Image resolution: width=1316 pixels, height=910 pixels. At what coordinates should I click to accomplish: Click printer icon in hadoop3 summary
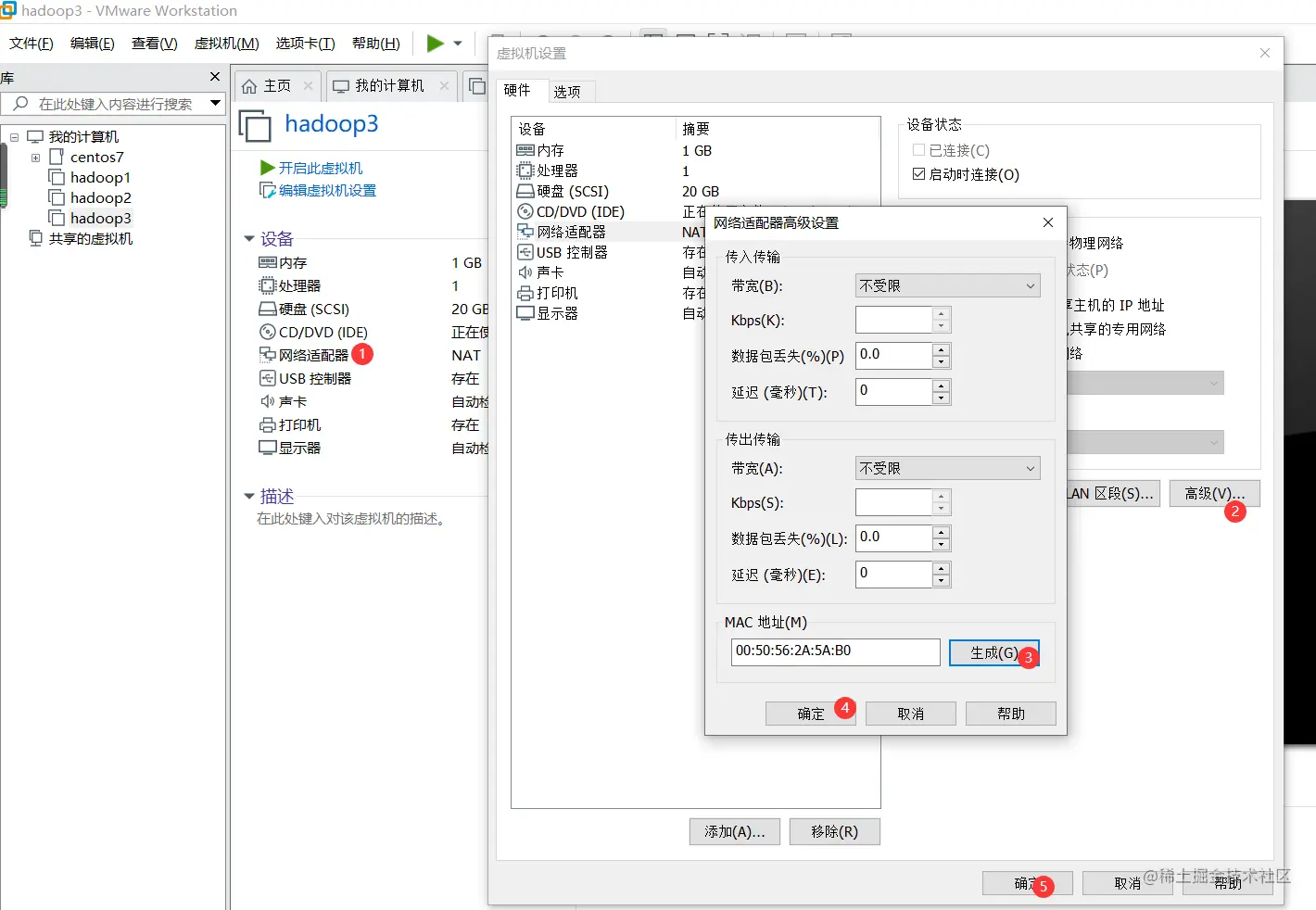(267, 424)
